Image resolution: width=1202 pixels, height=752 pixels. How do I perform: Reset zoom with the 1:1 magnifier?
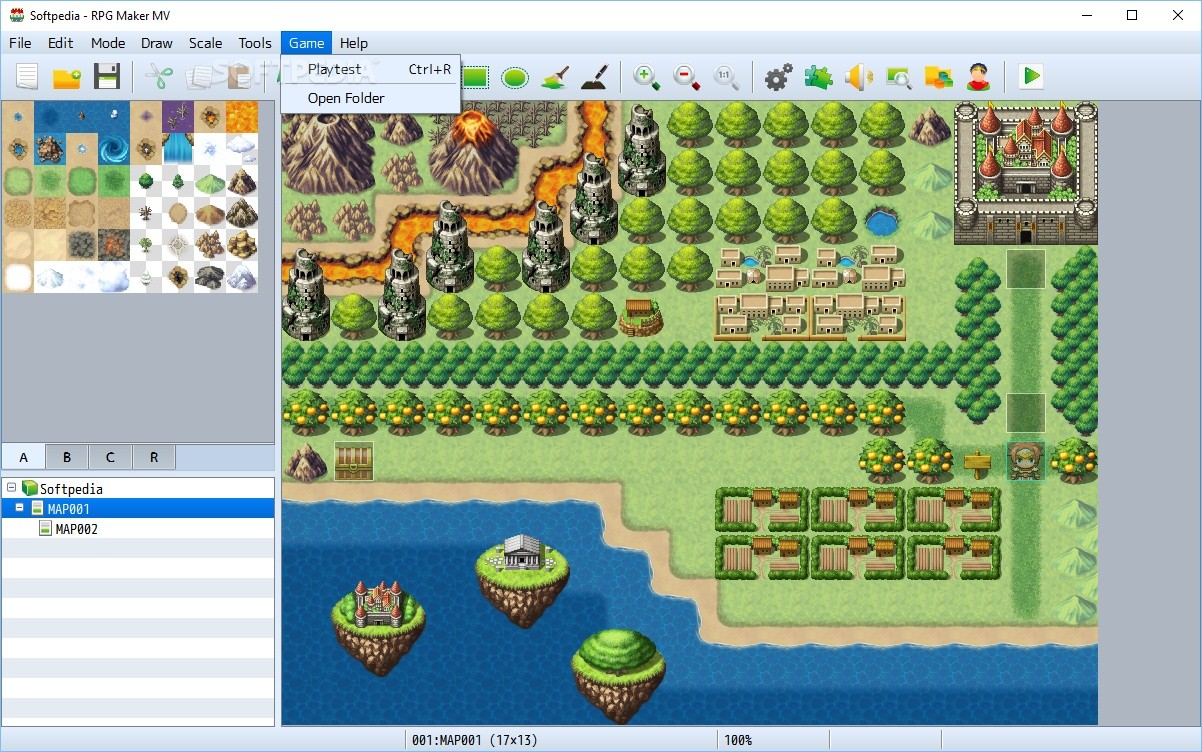(726, 77)
